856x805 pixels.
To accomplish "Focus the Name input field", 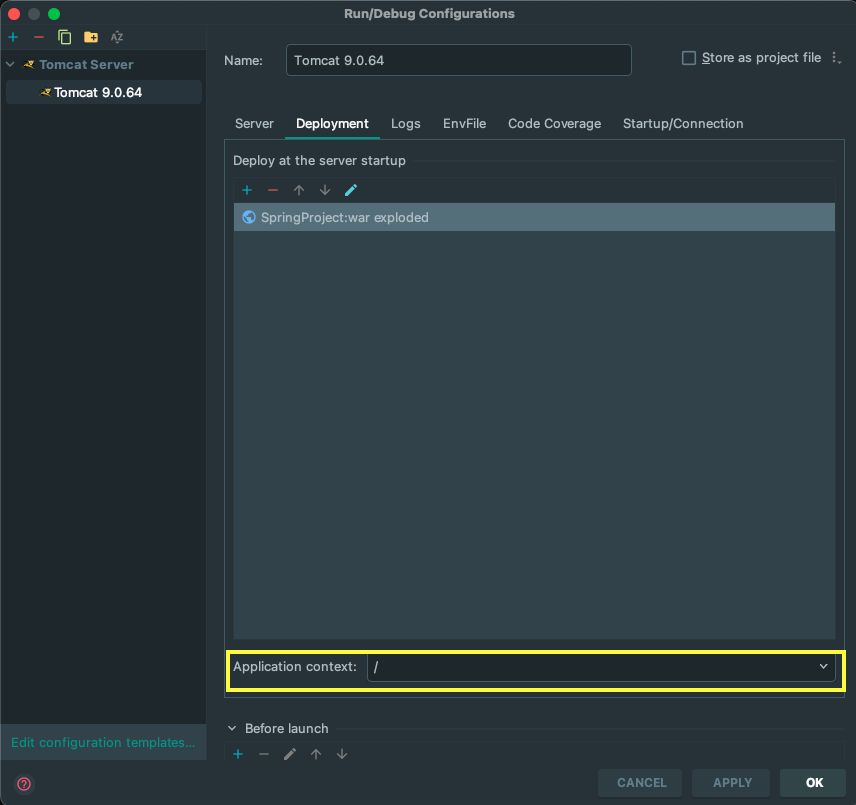I will click(459, 60).
